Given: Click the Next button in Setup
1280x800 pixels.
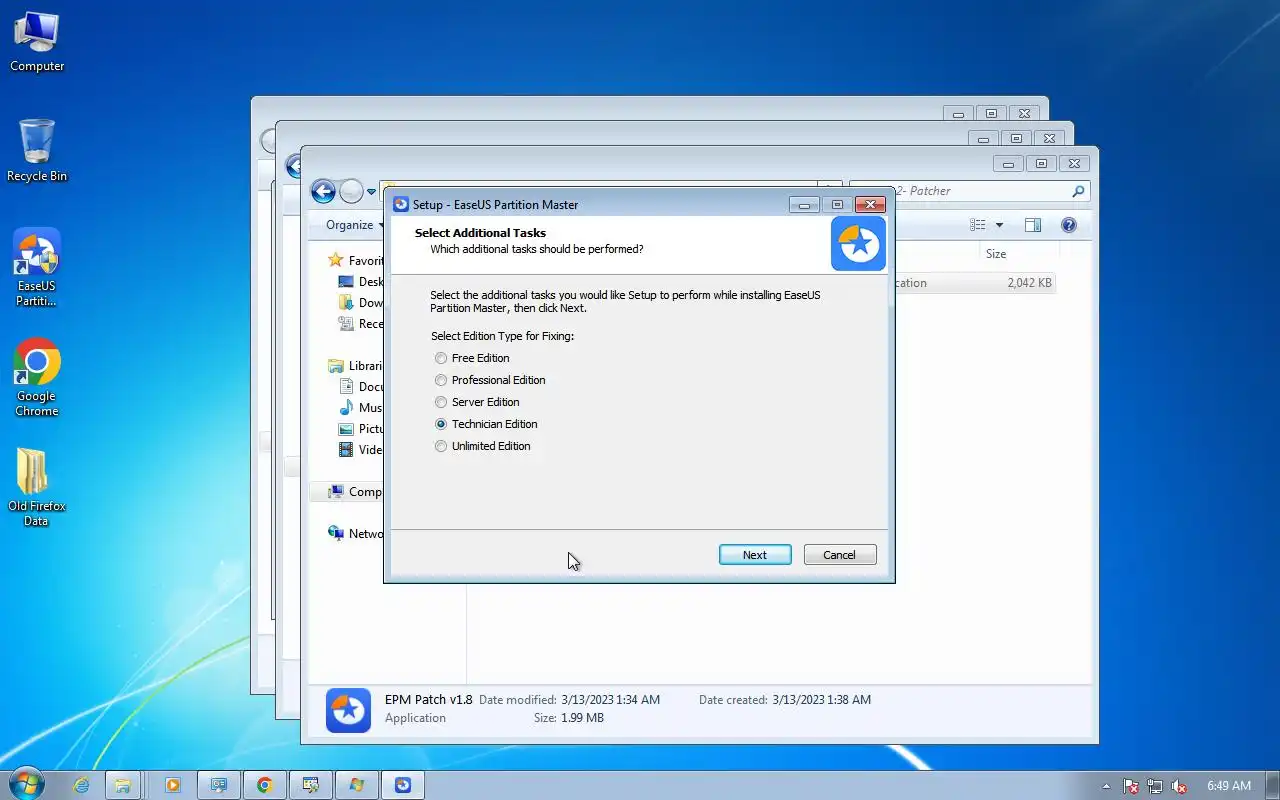Looking at the screenshot, I should (x=755, y=555).
